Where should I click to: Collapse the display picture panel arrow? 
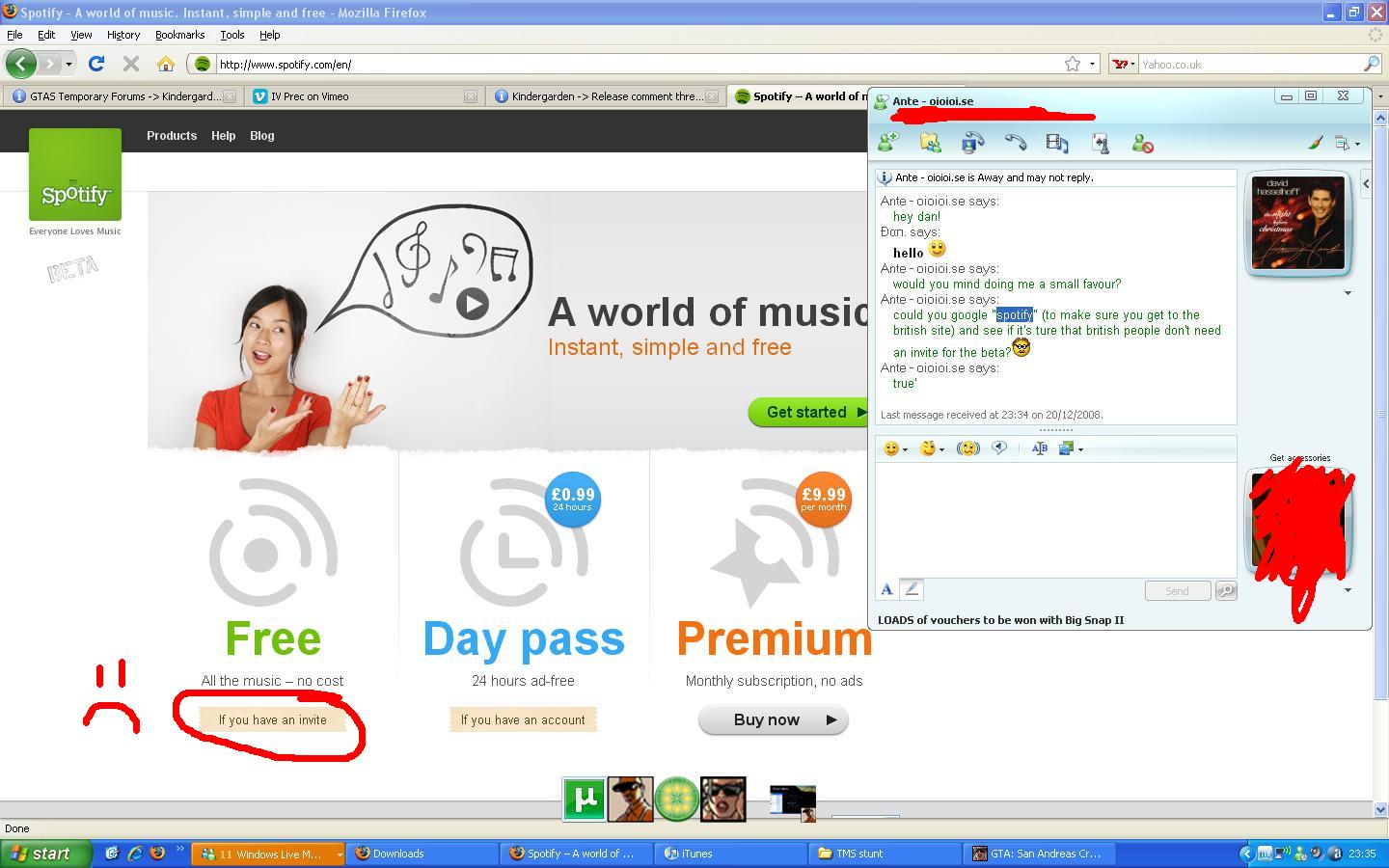point(1366,183)
